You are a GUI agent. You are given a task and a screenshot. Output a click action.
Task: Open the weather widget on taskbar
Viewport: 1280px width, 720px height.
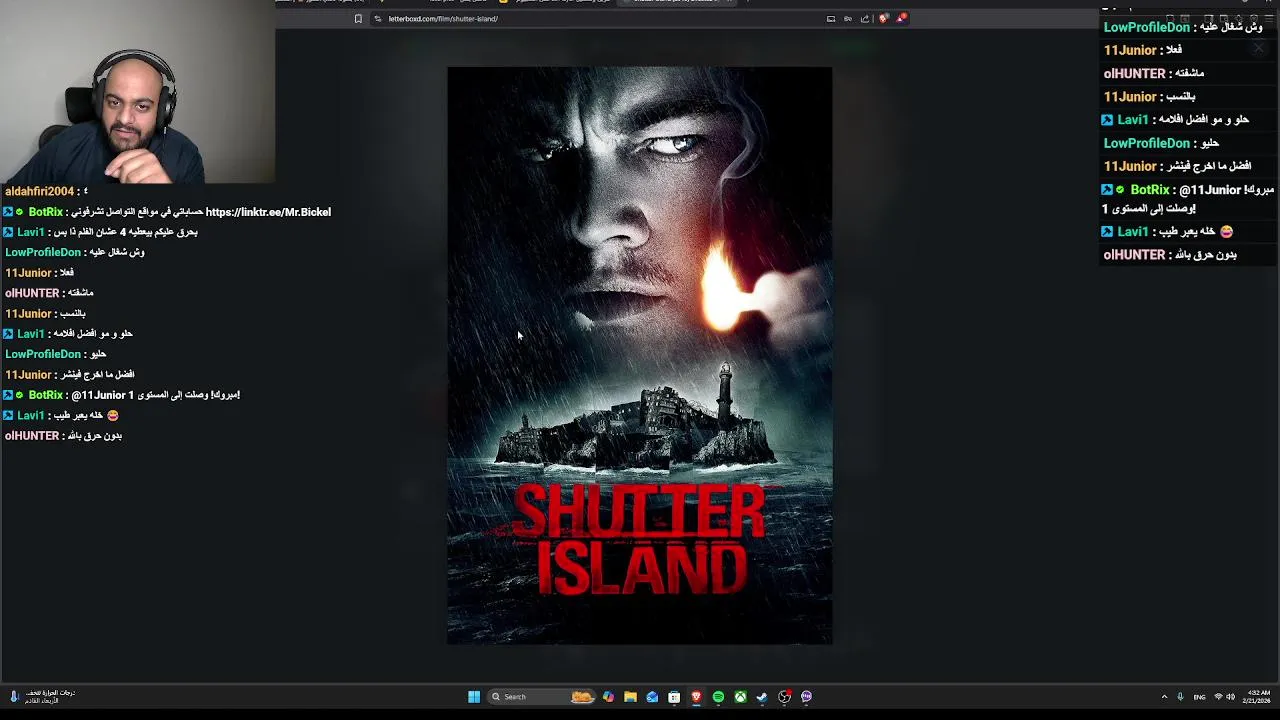42,697
